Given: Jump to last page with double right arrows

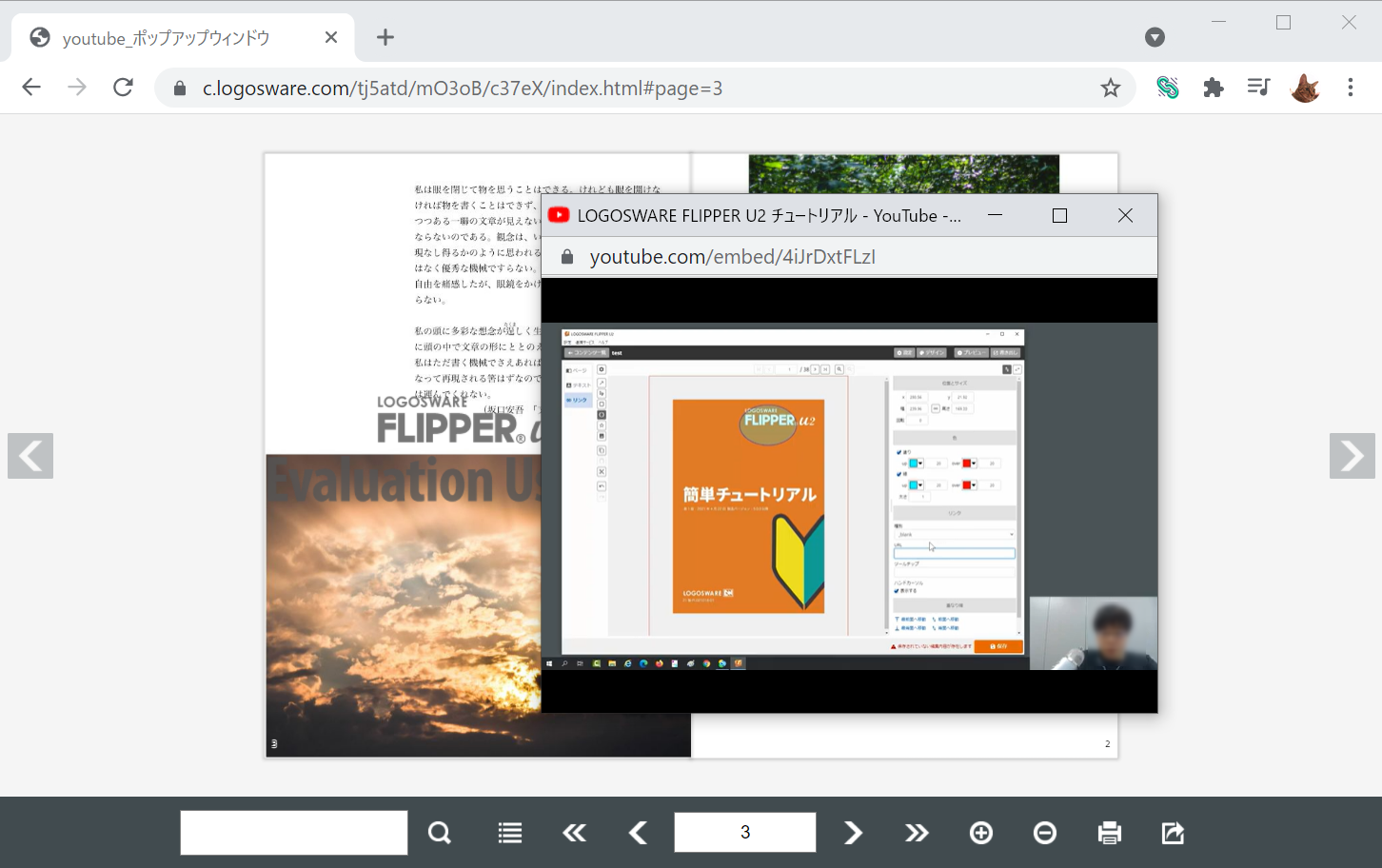Looking at the screenshot, I should point(917,833).
